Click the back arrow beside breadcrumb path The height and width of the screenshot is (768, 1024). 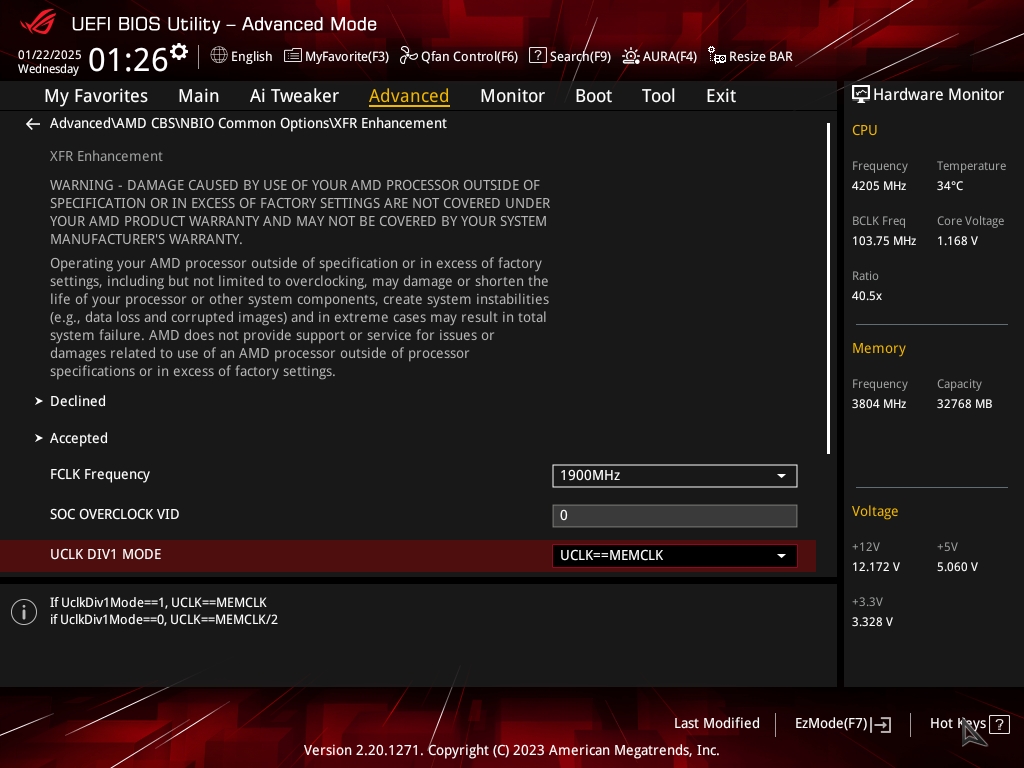[33, 124]
